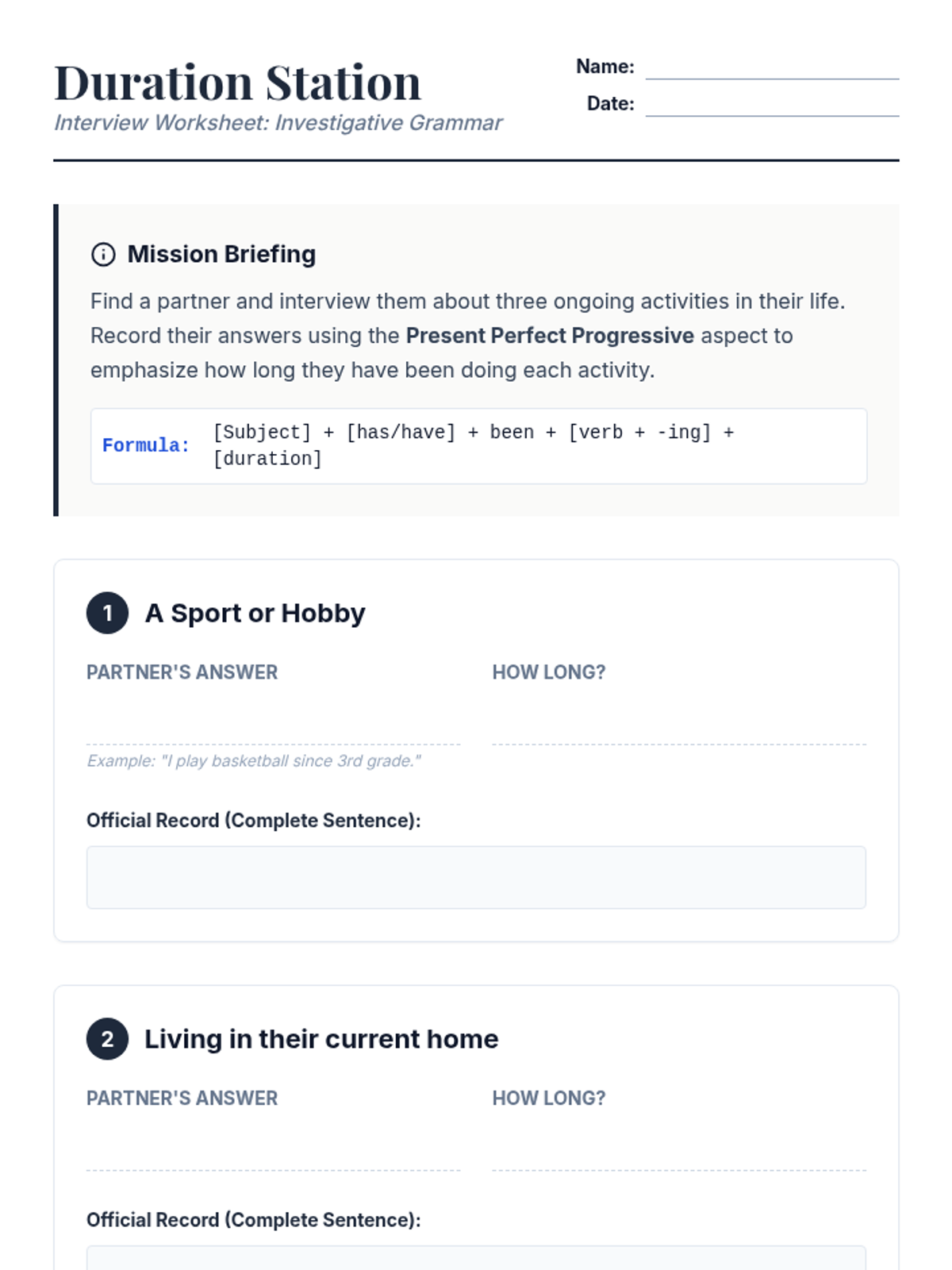The height and width of the screenshot is (1270, 952).
Task: Click Partner's Answer line under Living in home
Action: (273, 1148)
